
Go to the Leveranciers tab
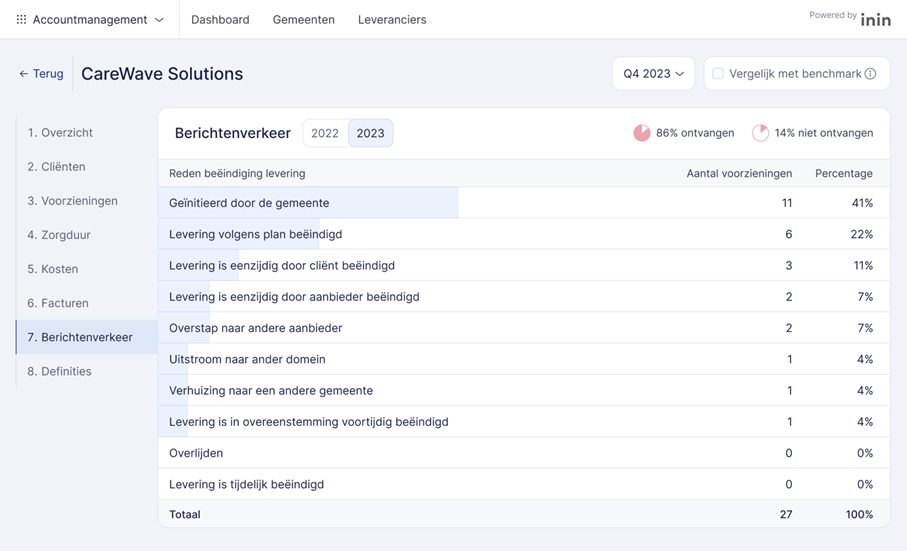[392, 20]
